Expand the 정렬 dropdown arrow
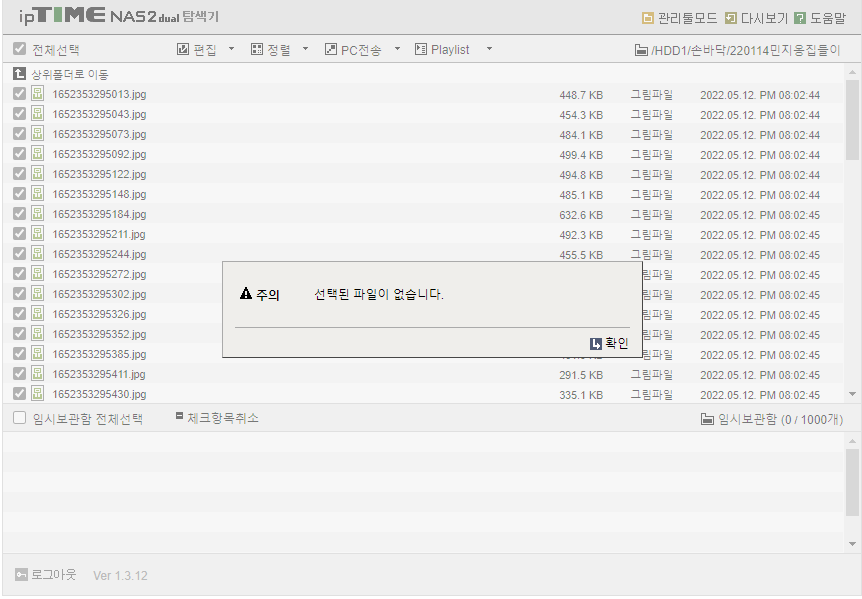This screenshot has width=862, height=599. pos(306,49)
